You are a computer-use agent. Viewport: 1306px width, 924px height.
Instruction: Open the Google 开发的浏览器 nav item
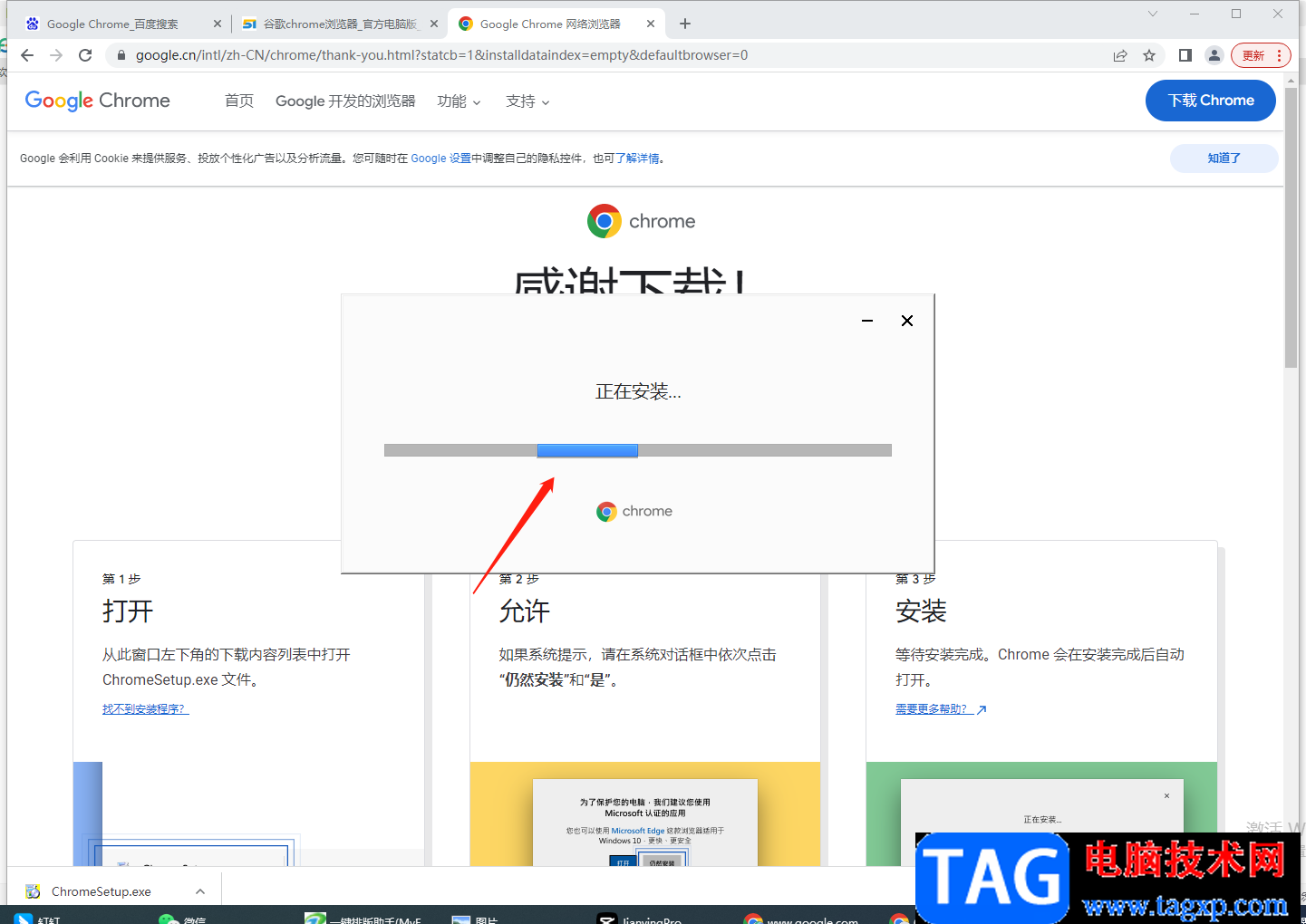[345, 101]
